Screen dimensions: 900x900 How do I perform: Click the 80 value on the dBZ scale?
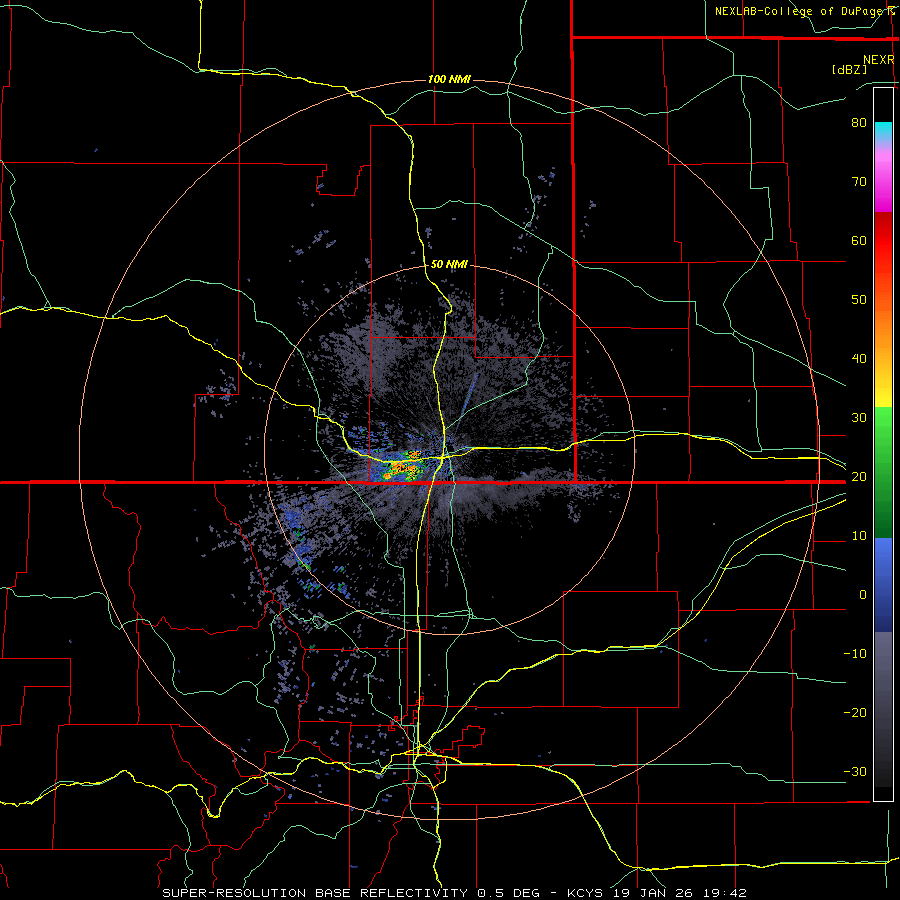coord(859,122)
